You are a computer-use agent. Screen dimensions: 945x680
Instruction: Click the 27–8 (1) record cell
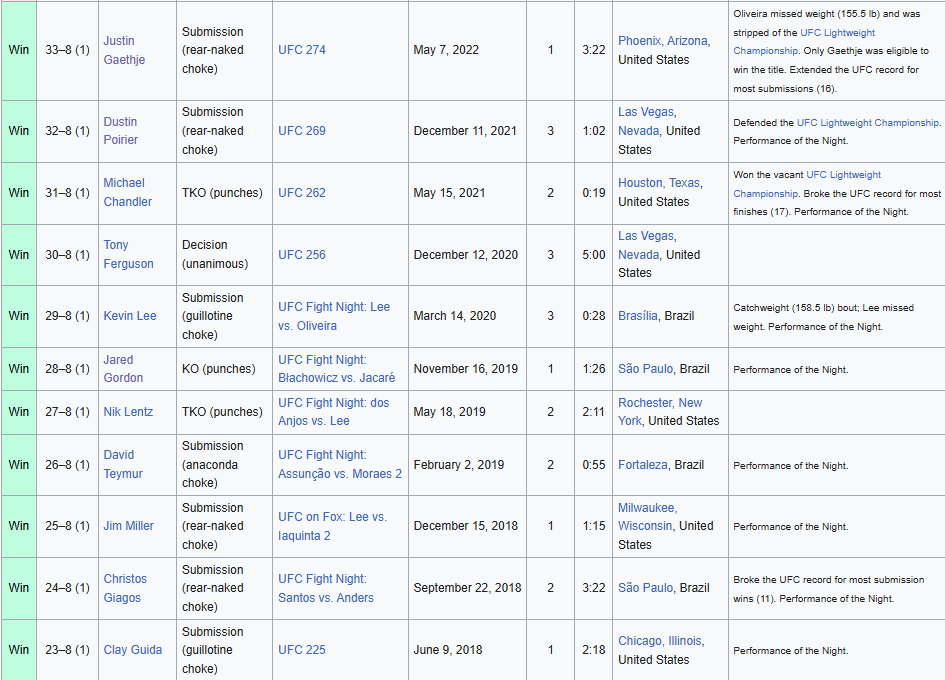click(x=68, y=412)
